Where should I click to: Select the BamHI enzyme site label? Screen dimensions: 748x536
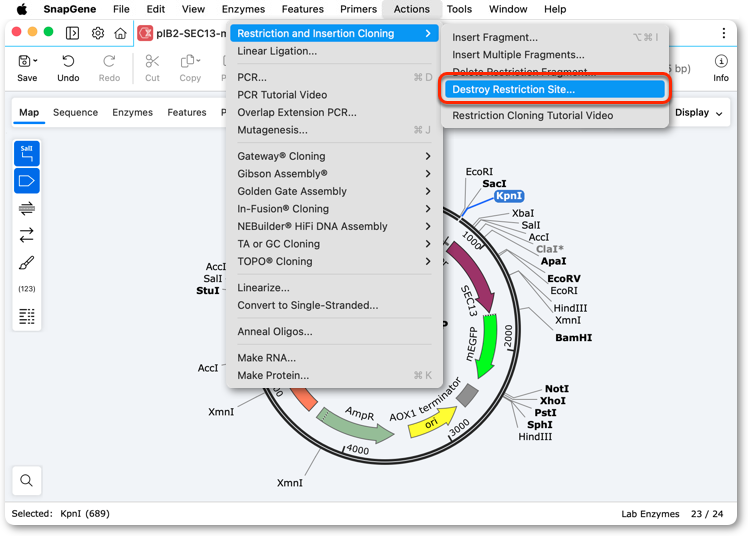(x=573, y=338)
